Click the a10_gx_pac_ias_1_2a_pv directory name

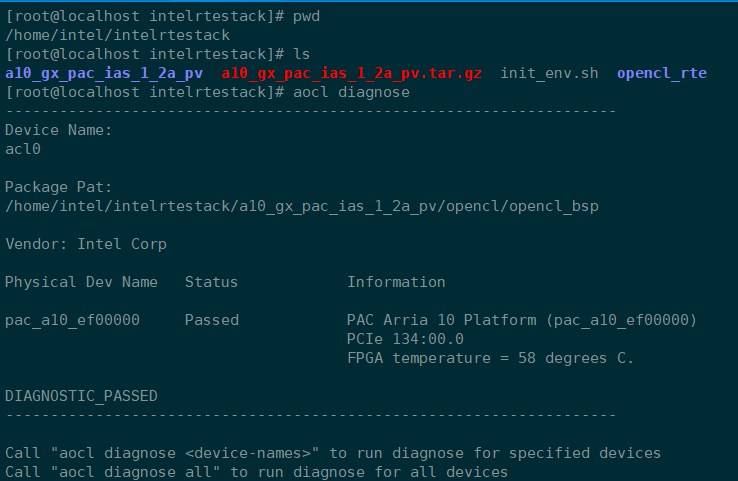(104, 73)
